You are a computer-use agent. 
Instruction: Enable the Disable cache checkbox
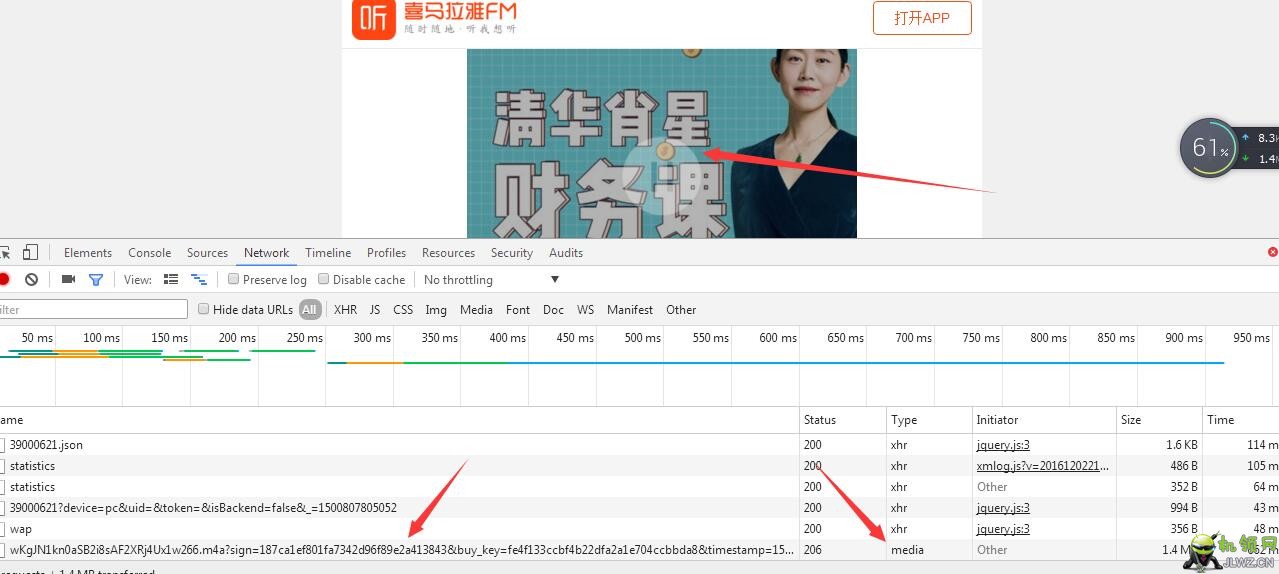(324, 280)
